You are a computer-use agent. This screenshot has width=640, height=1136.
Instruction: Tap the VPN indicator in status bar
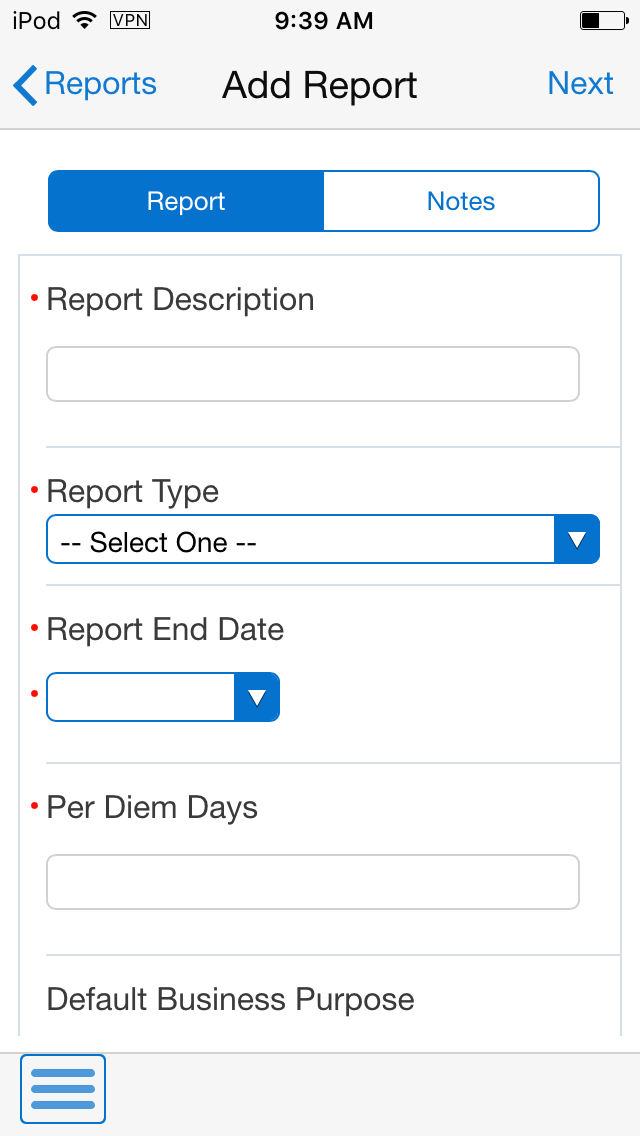click(129, 20)
